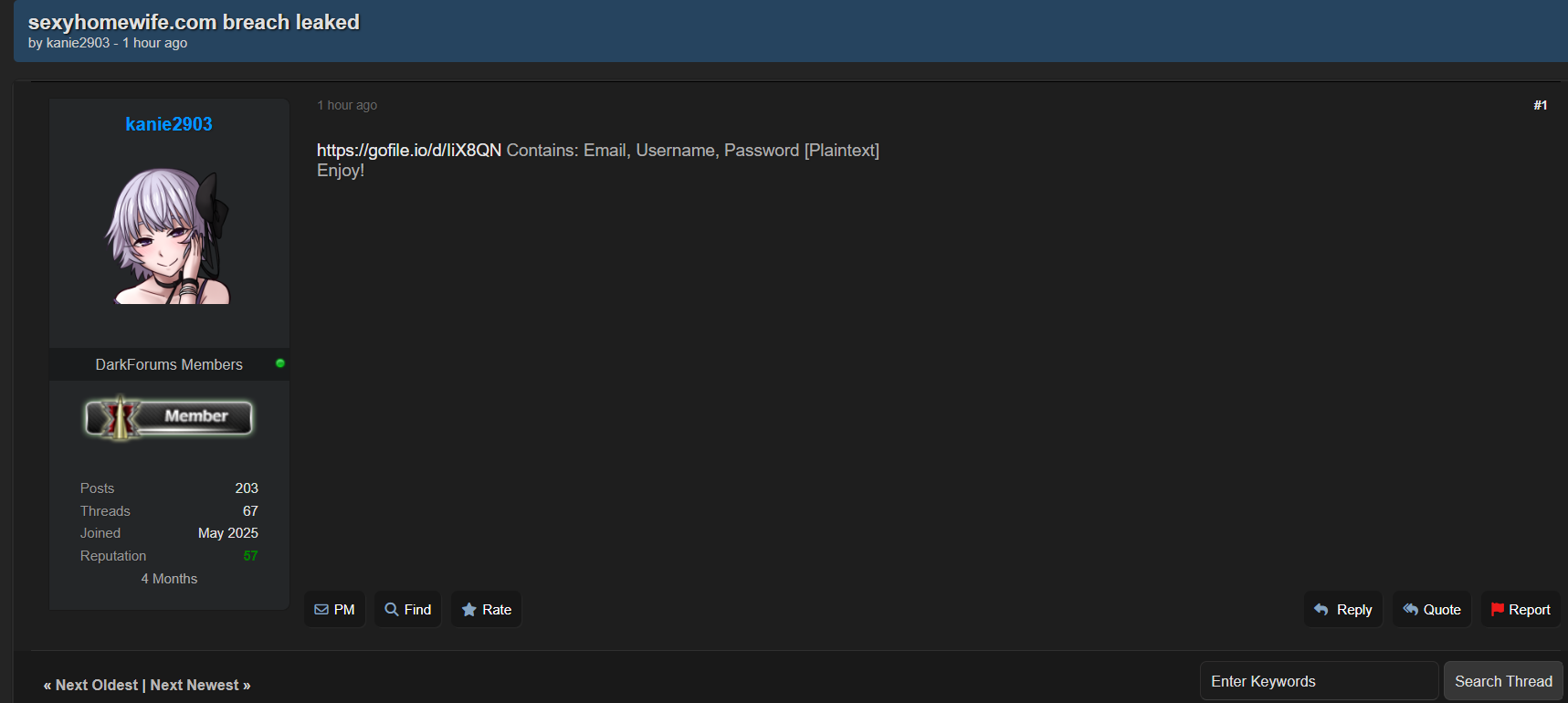Viewport: 1568px width, 703px height.
Task: Click the red flag Report icon
Action: click(x=1498, y=609)
